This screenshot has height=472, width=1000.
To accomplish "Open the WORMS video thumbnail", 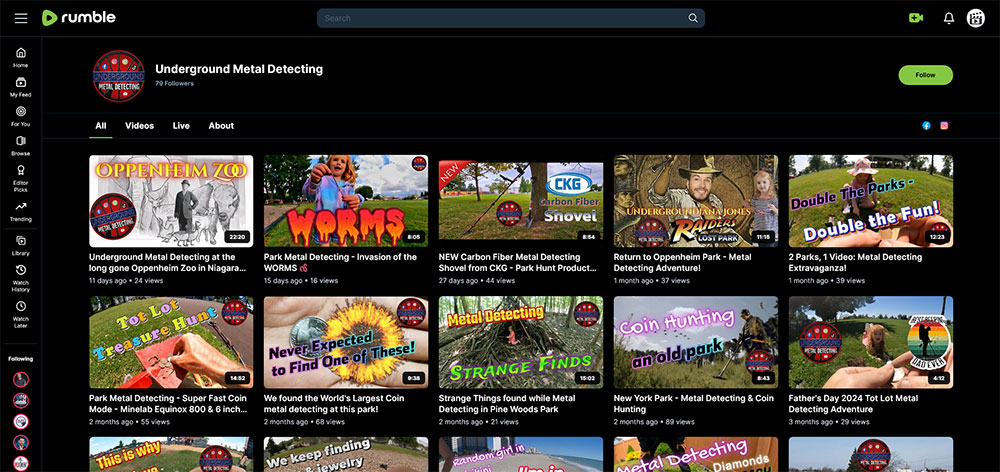I will (x=346, y=201).
